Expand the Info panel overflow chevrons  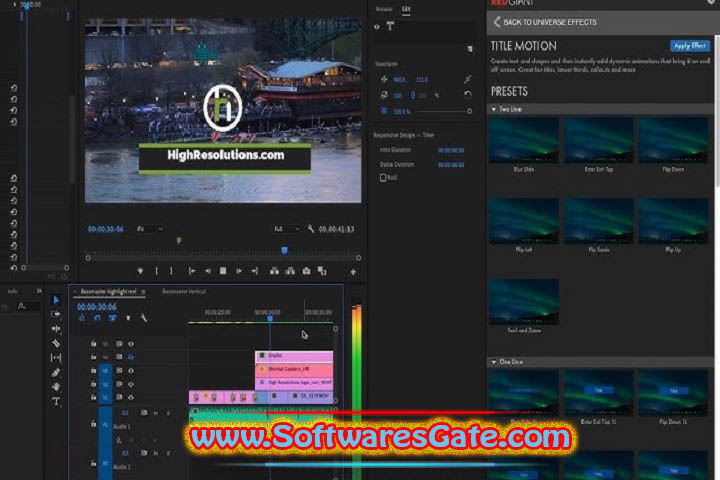[39, 291]
